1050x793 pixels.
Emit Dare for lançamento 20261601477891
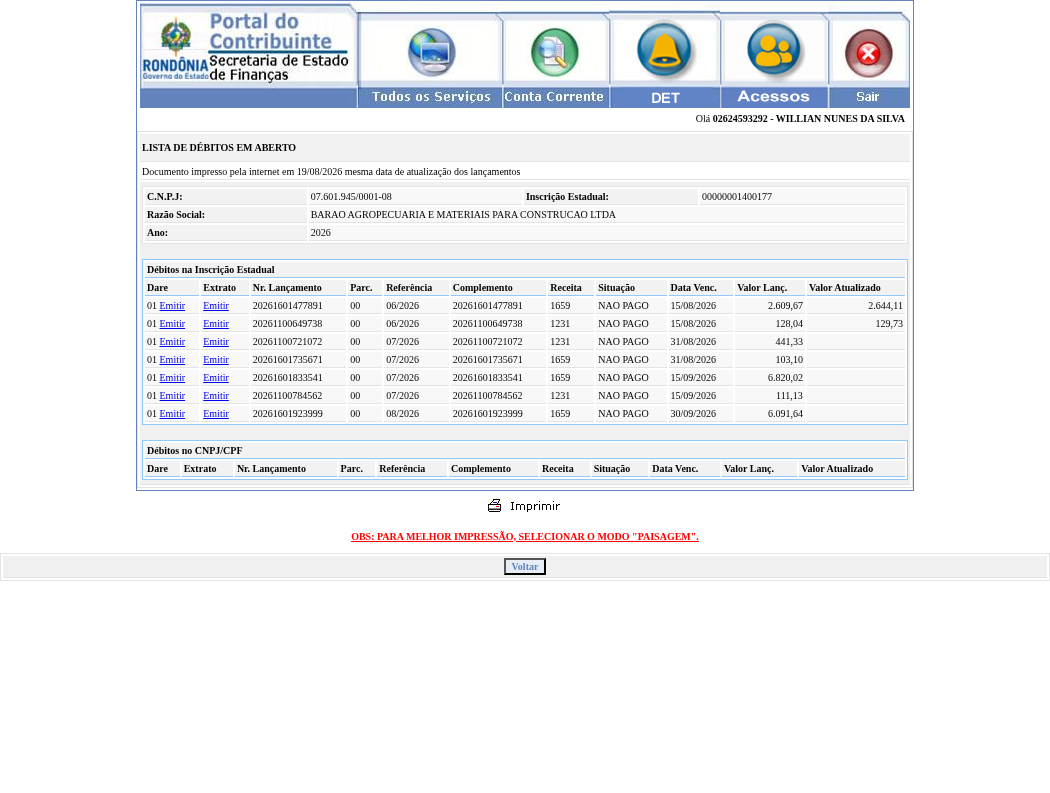pyautogui.click(x=172, y=305)
